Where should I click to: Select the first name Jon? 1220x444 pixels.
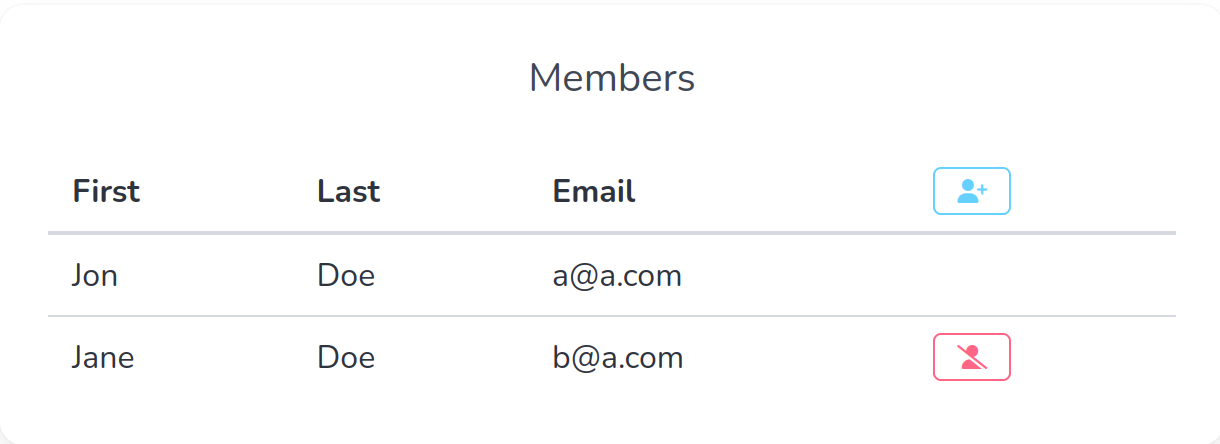[x=94, y=275]
